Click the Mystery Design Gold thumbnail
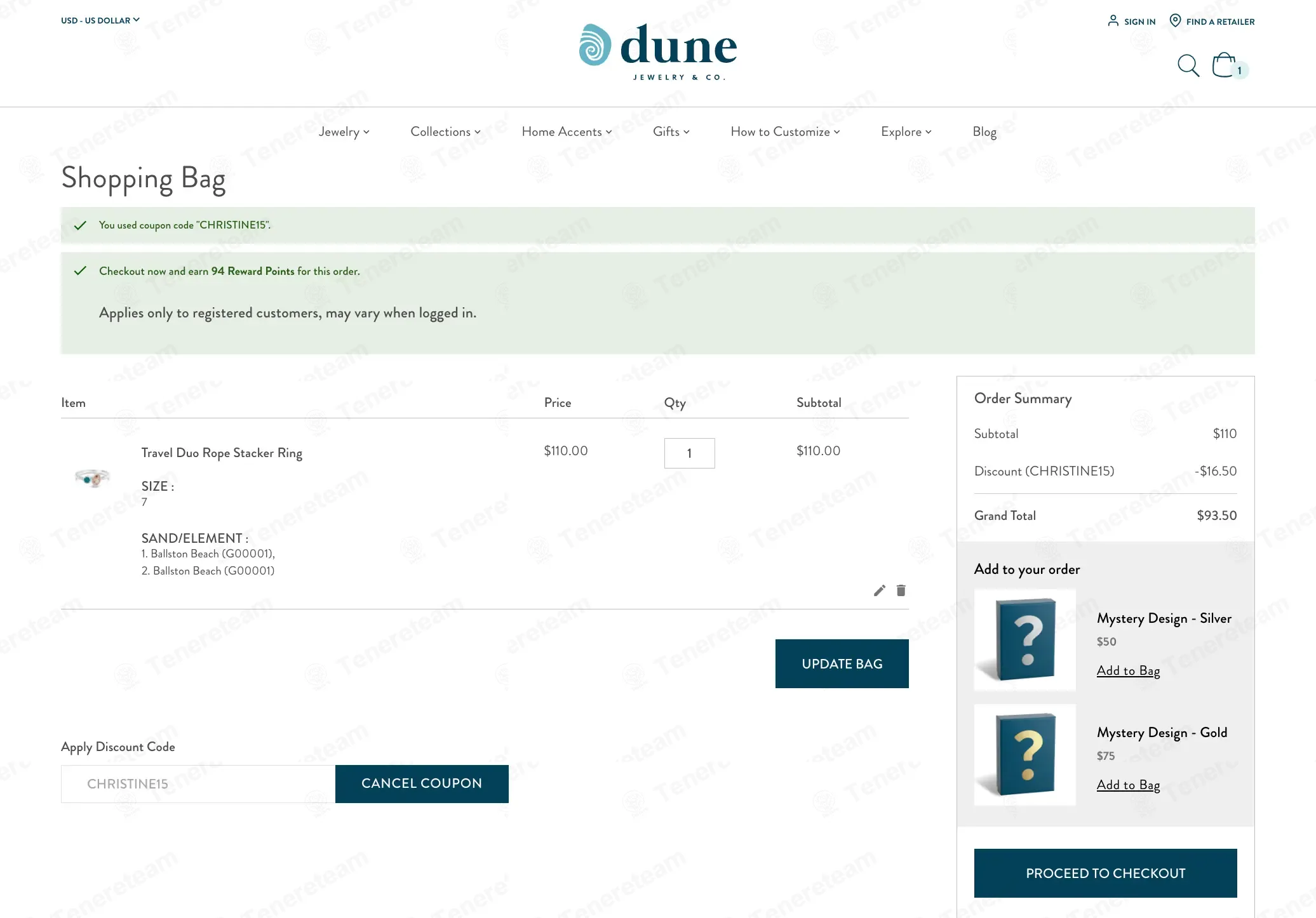1316x918 pixels. tap(1025, 754)
